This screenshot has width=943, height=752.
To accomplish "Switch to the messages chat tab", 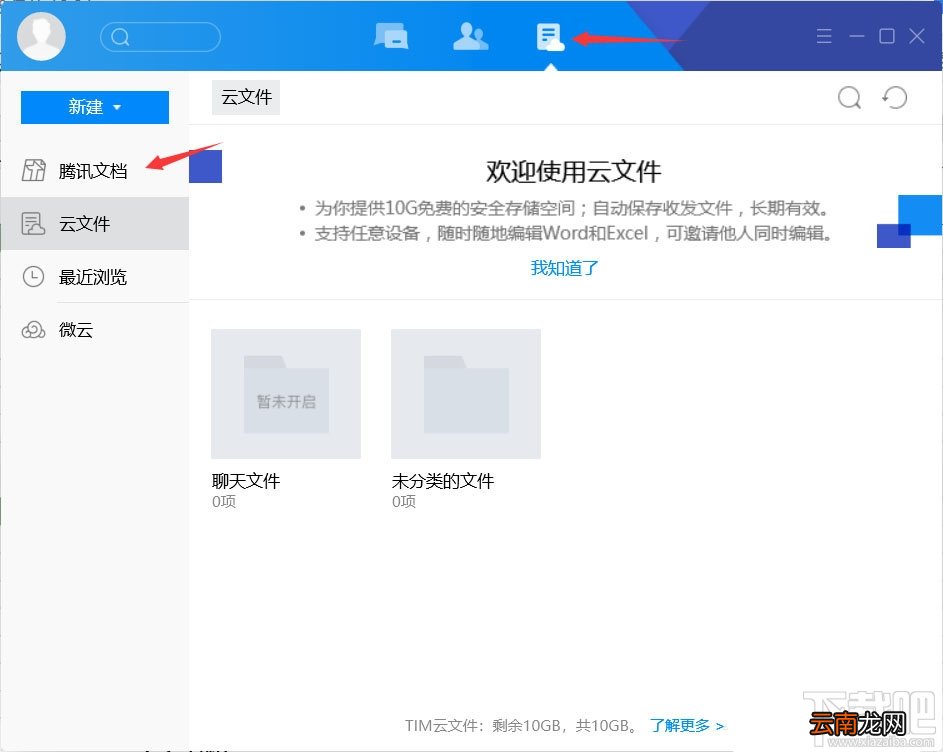I will 391,36.
